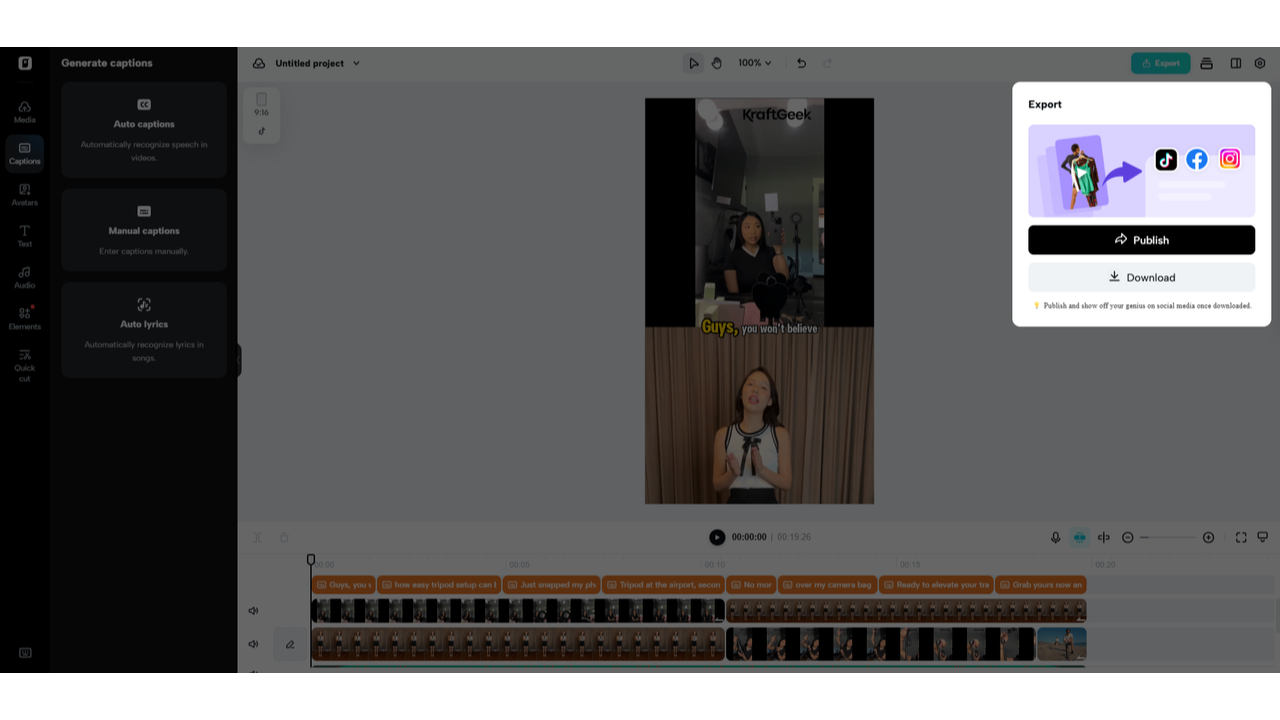Mute the top video track
The width and height of the screenshot is (1280, 720).
[x=253, y=610]
